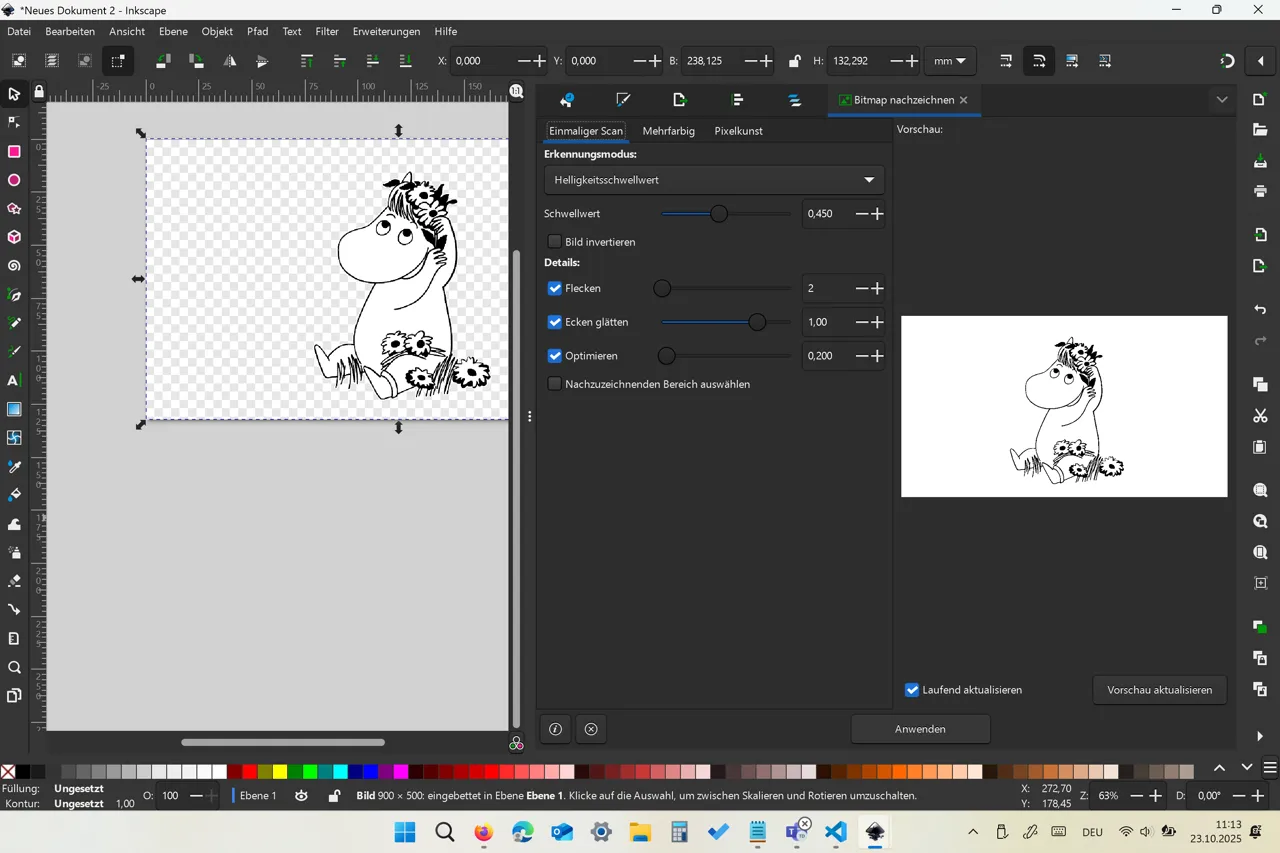The width and height of the screenshot is (1280, 853).
Task: Click the Undo icon in command bar
Action: (1260, 310)
